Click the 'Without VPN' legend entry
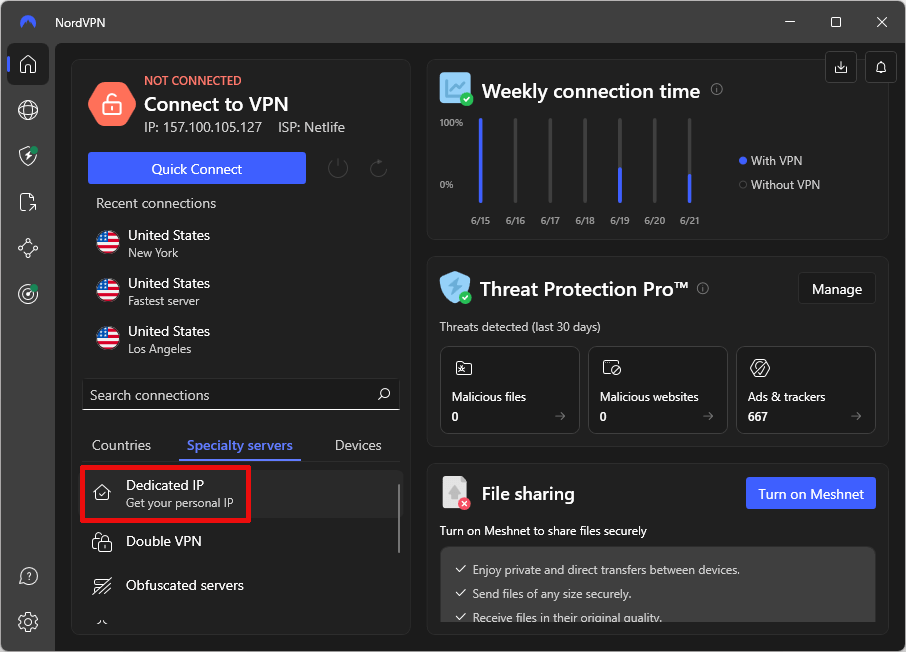 (779, 184)
